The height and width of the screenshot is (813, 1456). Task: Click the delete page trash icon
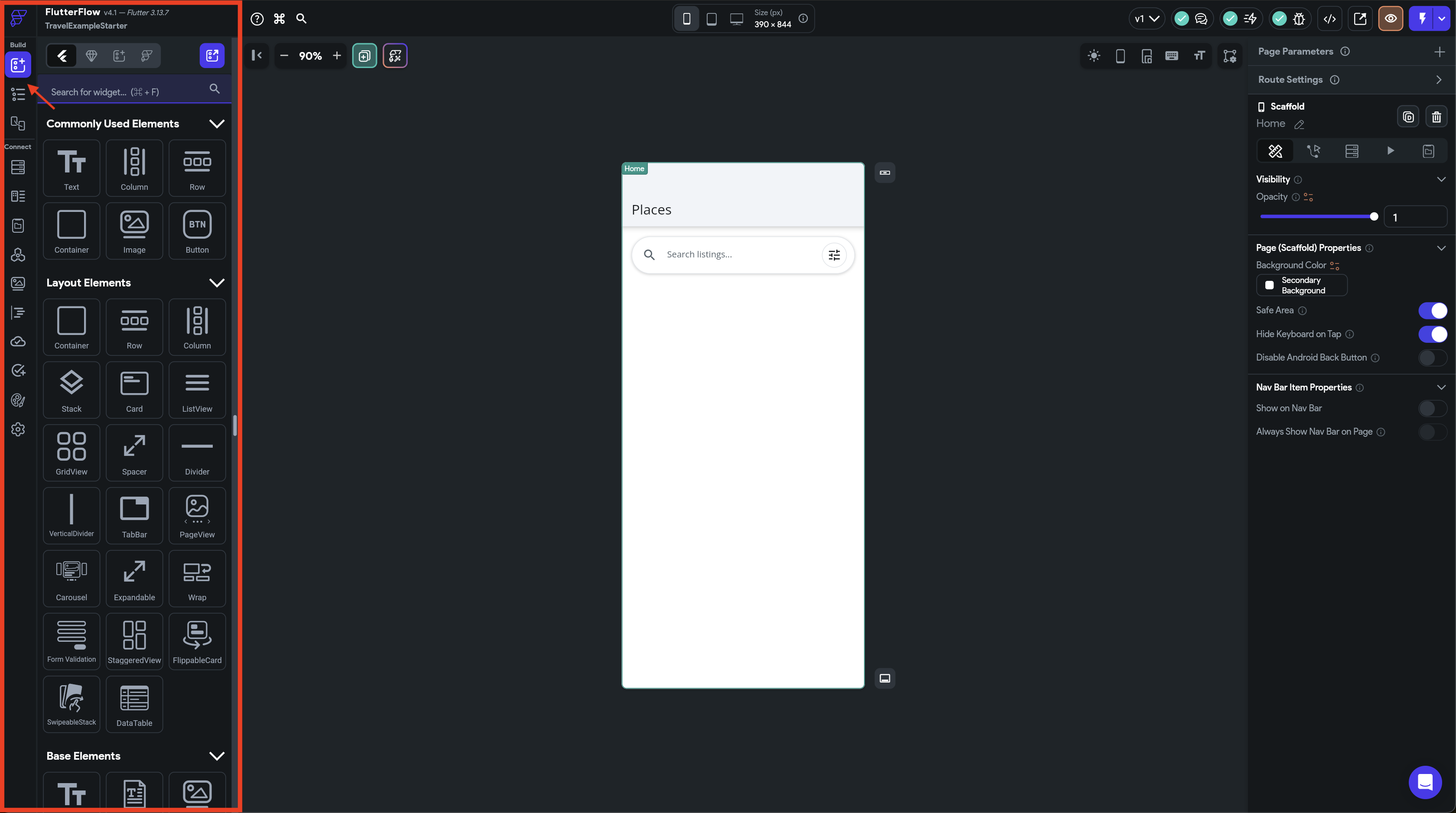coord(1436,117)
